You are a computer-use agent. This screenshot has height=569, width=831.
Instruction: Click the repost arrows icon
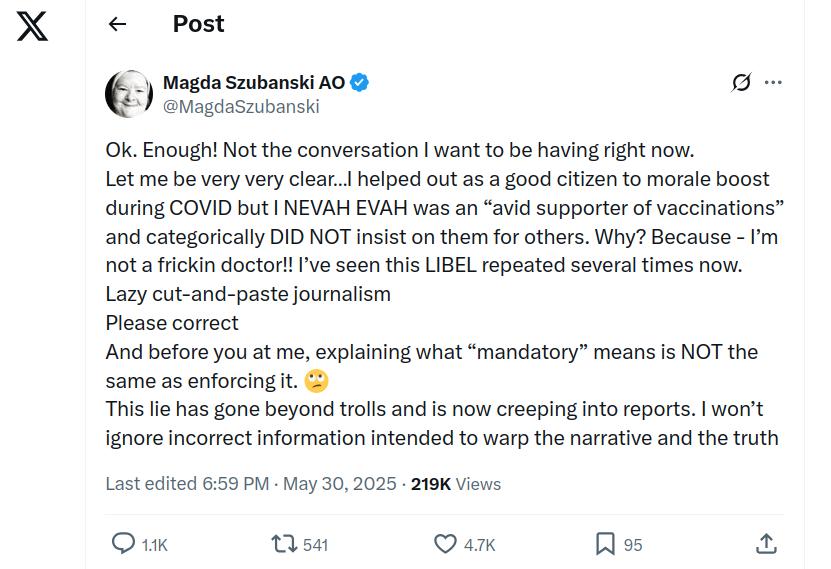point(284,544)
